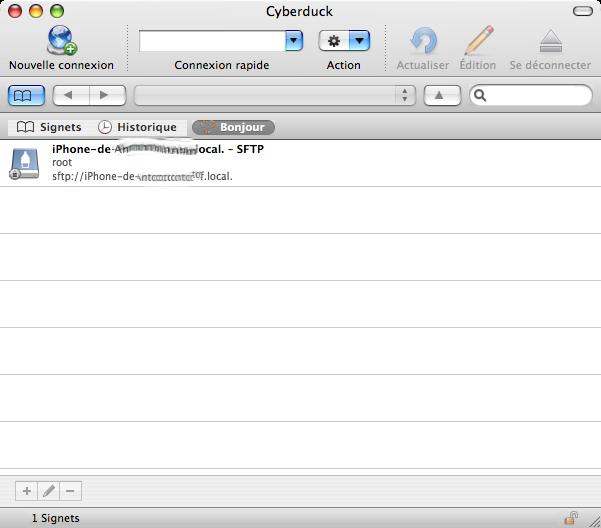Click the window resize grip corner
Image resolution: width=601 pixels, height=528 pixels.
coord(594,521)
